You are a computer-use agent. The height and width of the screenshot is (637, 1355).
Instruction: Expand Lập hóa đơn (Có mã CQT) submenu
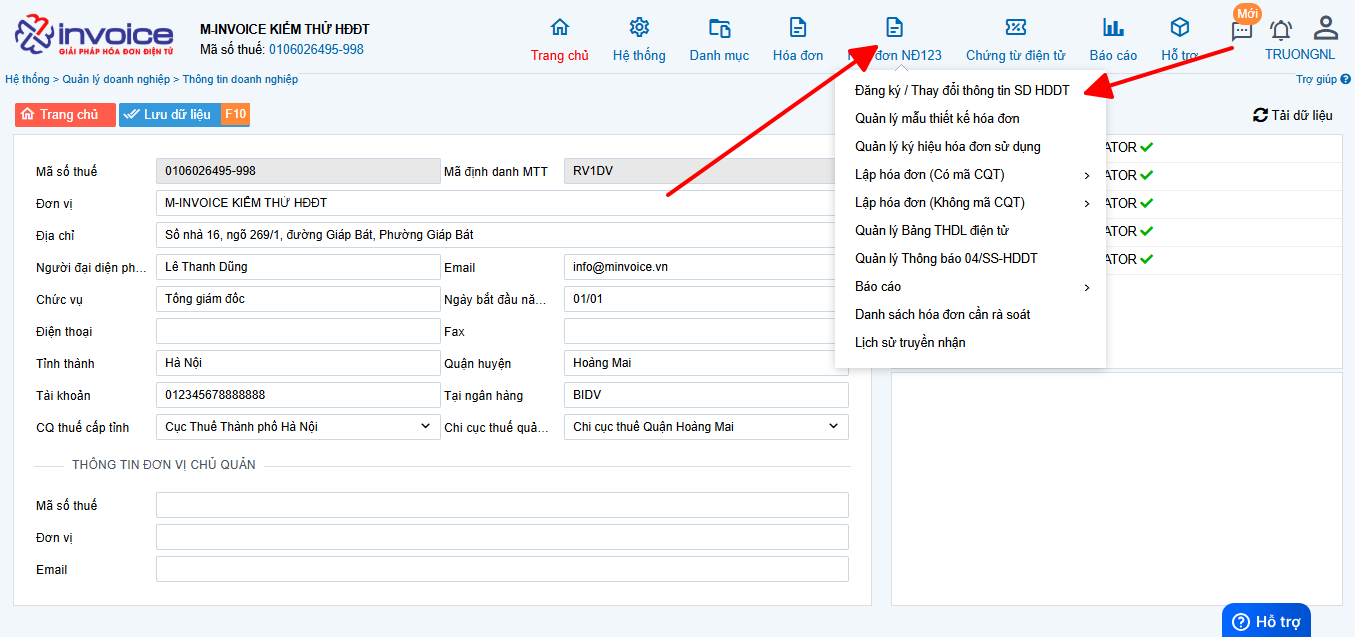(970, 175)
